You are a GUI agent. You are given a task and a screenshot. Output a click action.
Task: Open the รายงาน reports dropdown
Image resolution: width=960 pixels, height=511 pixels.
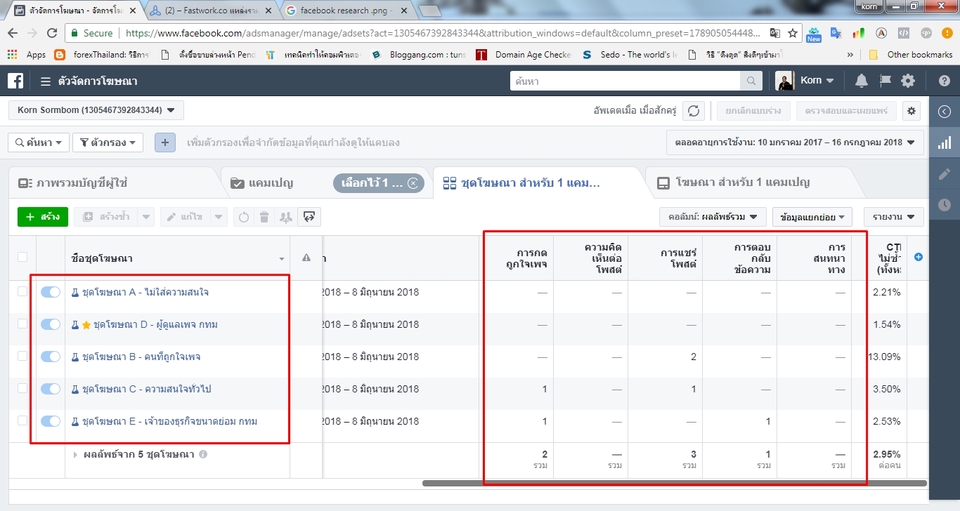click(x=893, y=217)
